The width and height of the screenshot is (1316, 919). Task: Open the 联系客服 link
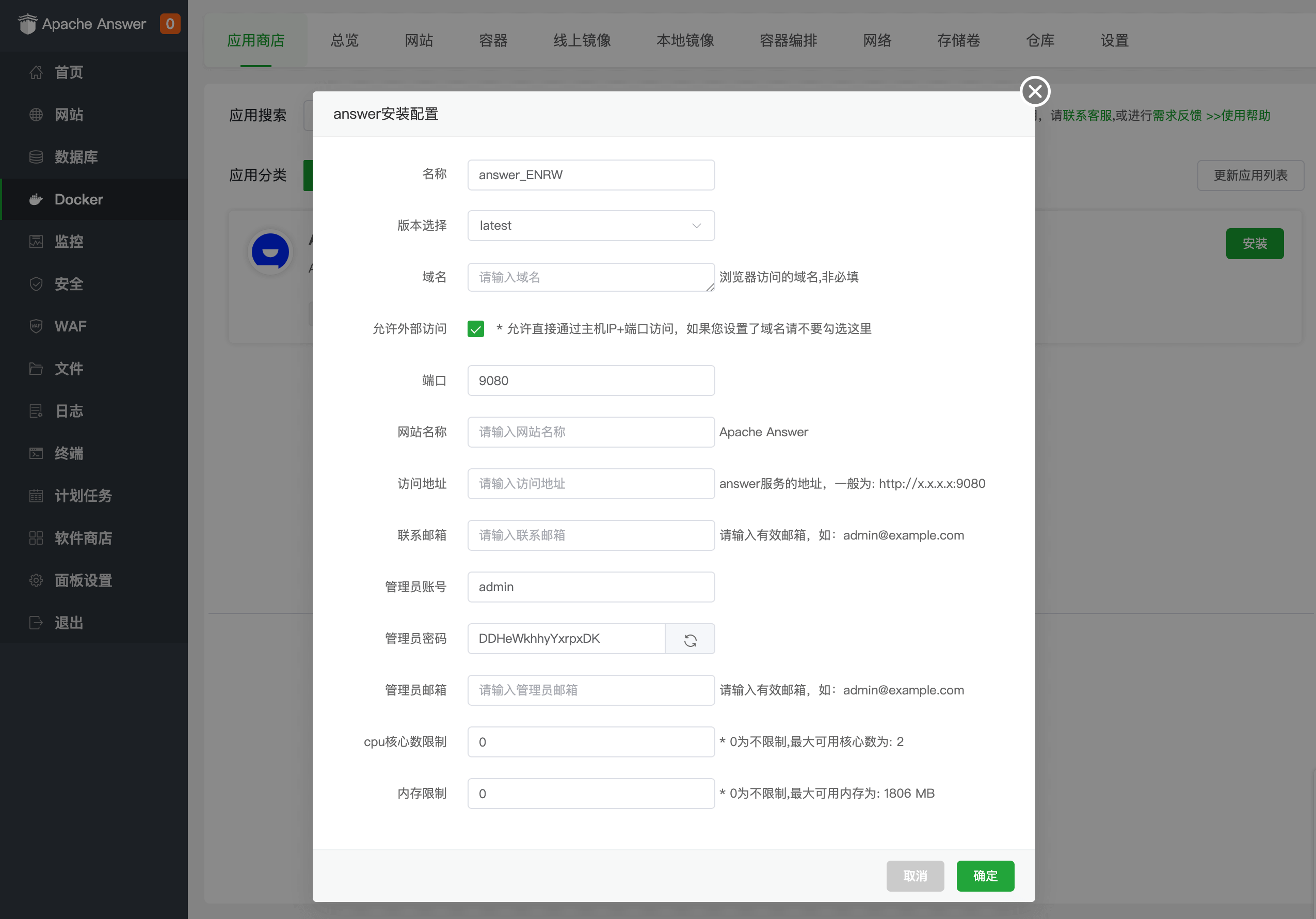pyautogui.click(x=1087, y=115)
